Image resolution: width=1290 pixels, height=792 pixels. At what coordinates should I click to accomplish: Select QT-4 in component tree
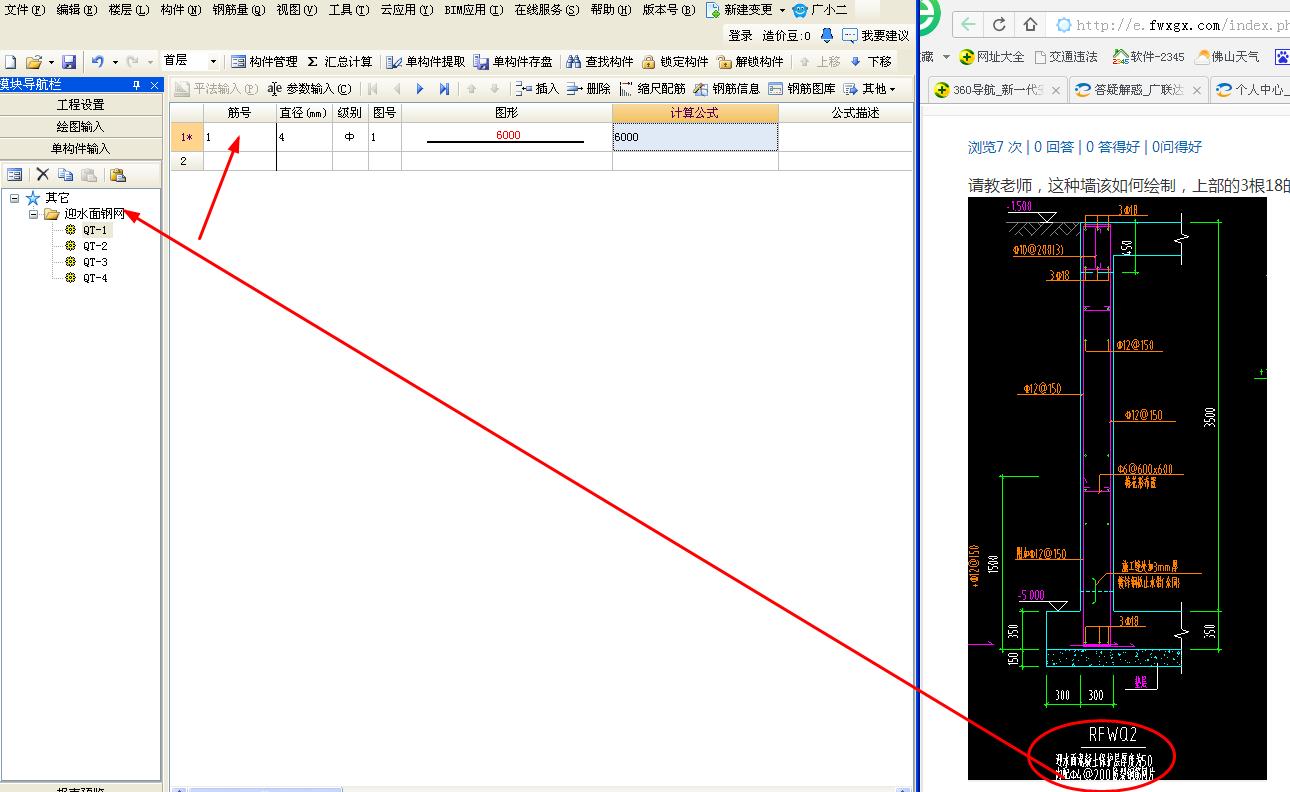point(95,278)
